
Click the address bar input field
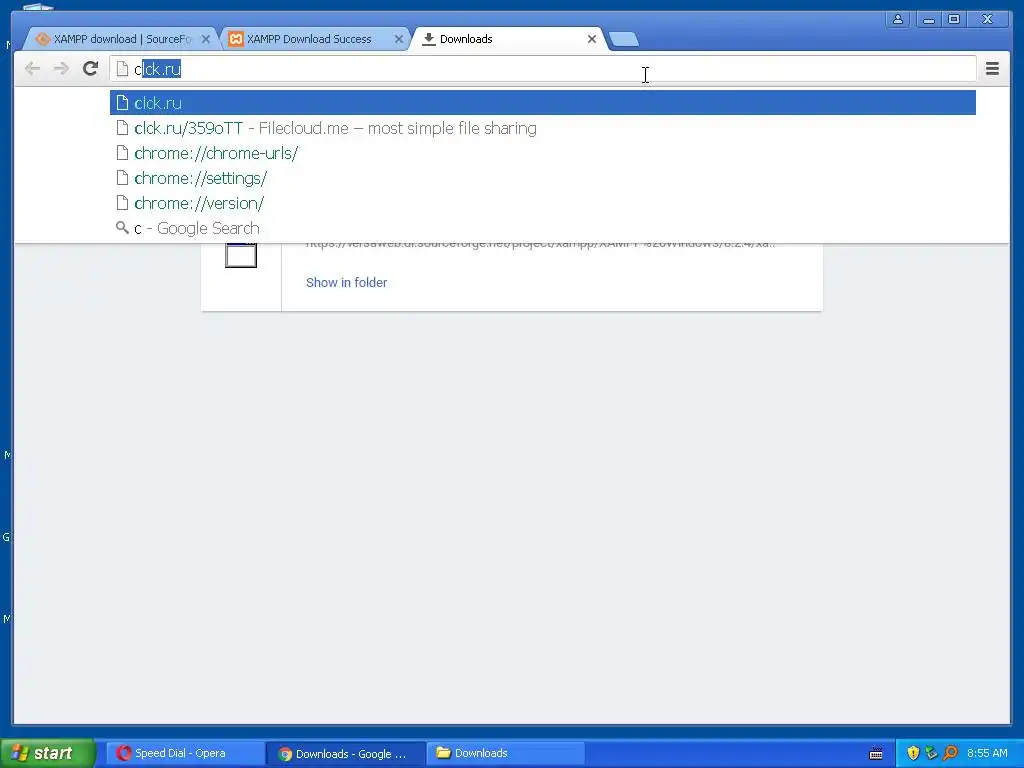[543, 69]
